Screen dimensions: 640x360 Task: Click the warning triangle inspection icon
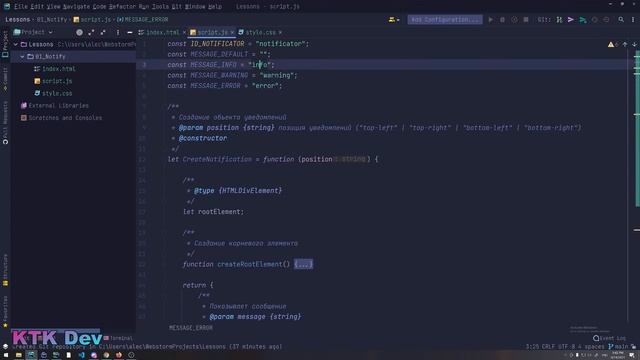click(611, 44)
